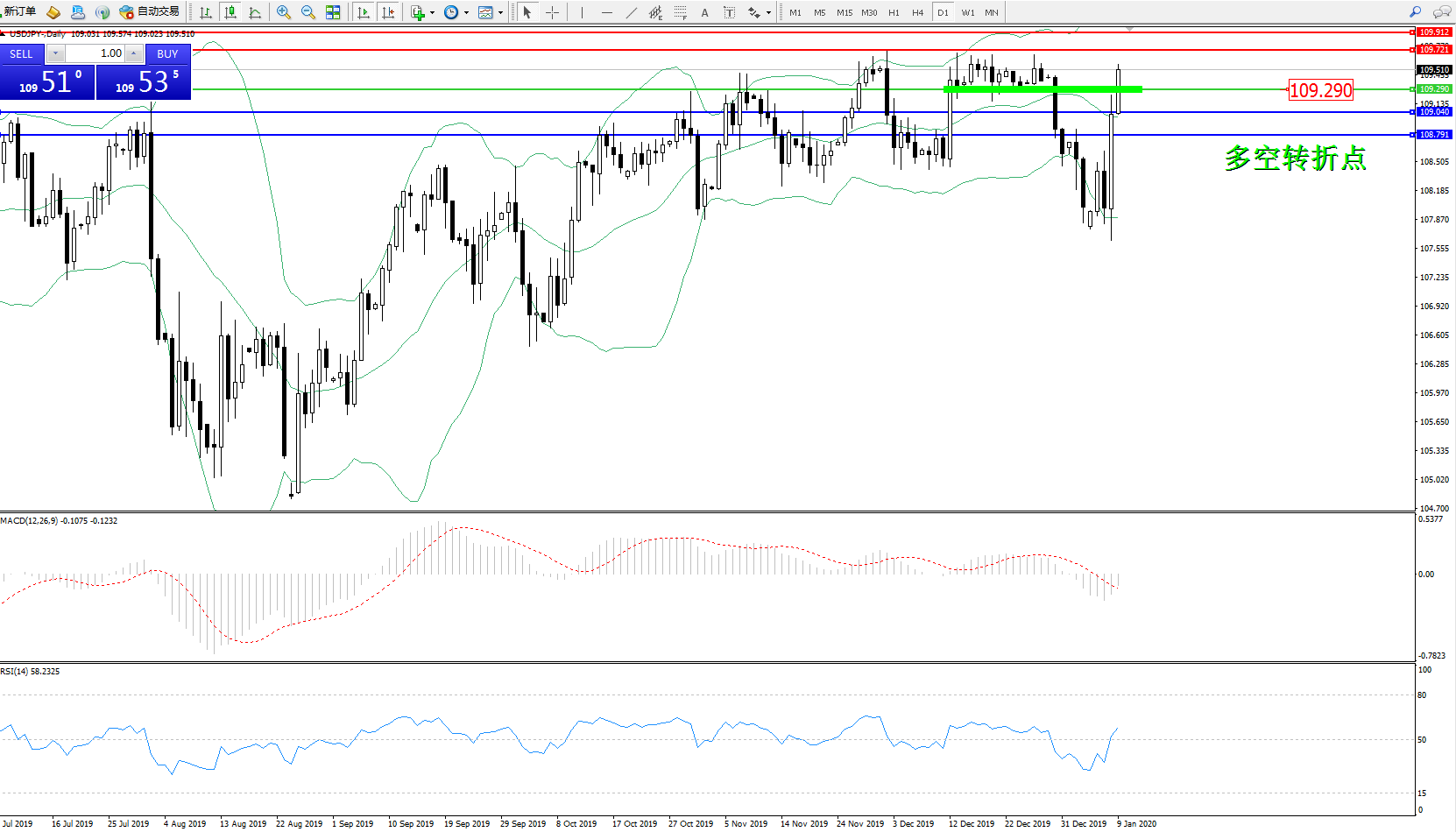Image resolution: width=1456 pixels, height=832 pixels.
Task: Click the Zoom In magnifier icon
Action: pos(283,12)
